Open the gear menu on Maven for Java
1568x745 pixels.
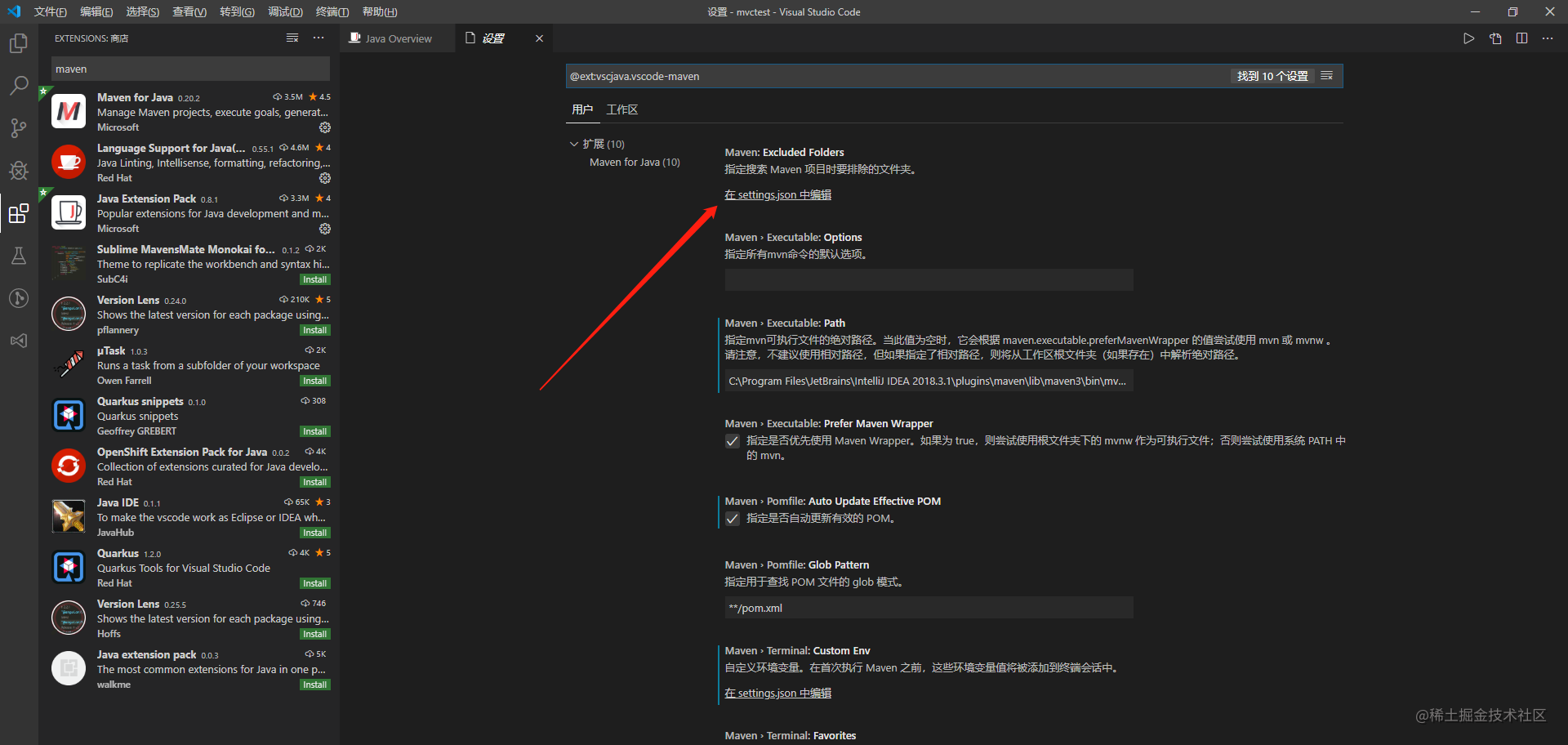[x=324, y=127]
